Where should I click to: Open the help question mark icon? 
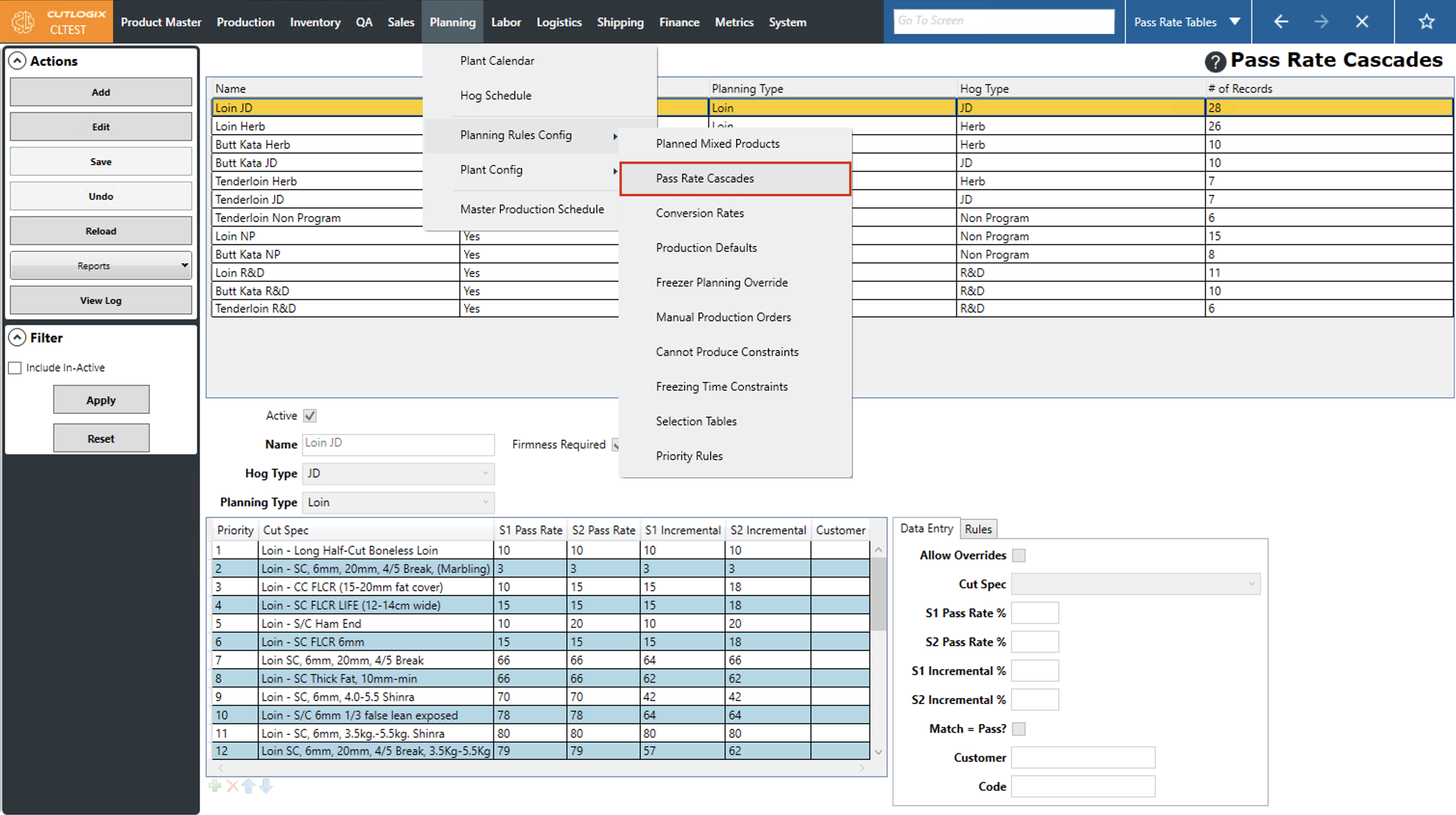click(x=1215, y=61)
